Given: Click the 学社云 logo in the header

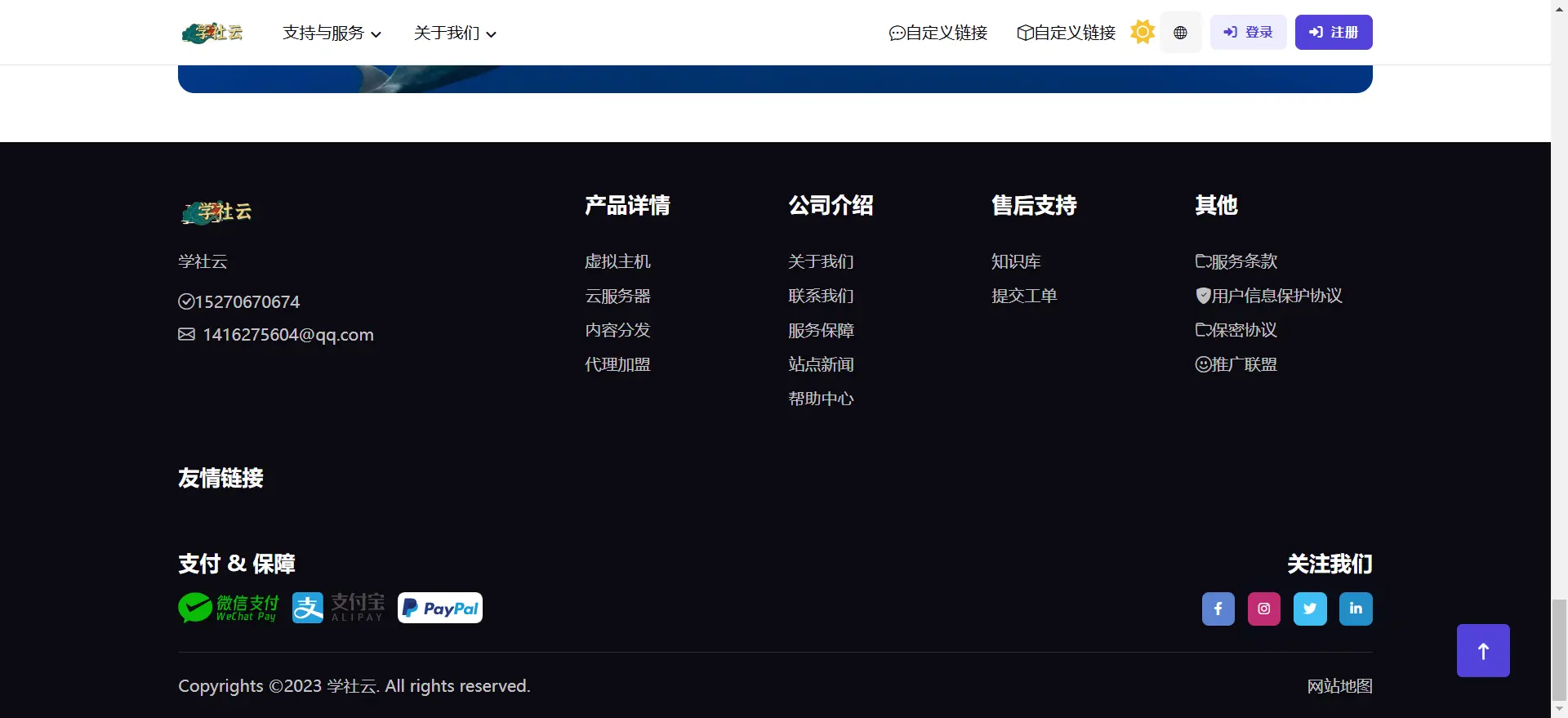Looking at the screenshot, I should click(x=212, y=33).
